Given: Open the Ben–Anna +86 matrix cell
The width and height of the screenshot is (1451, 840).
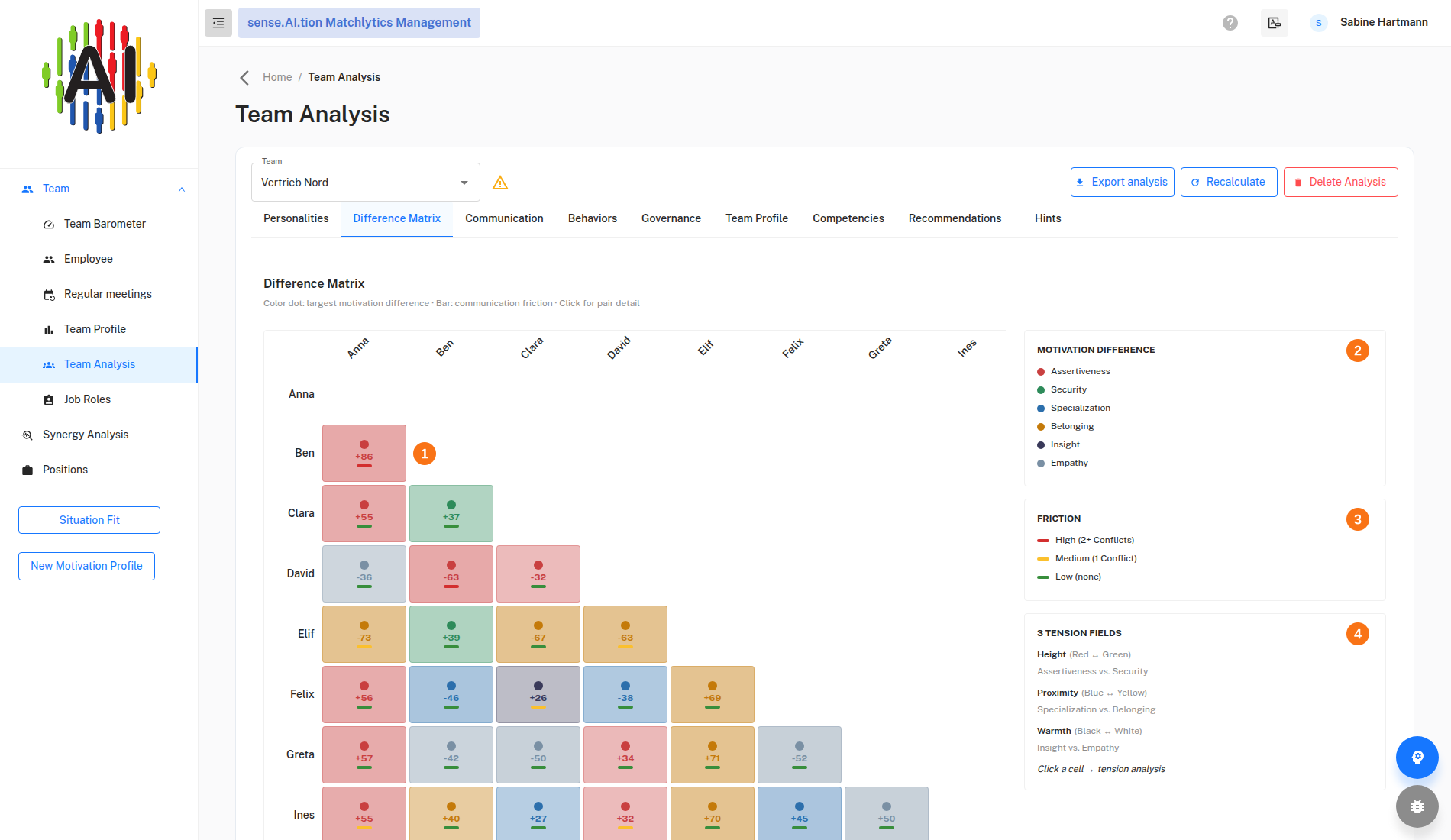Looking at the screenshot, I should [364, 454].
